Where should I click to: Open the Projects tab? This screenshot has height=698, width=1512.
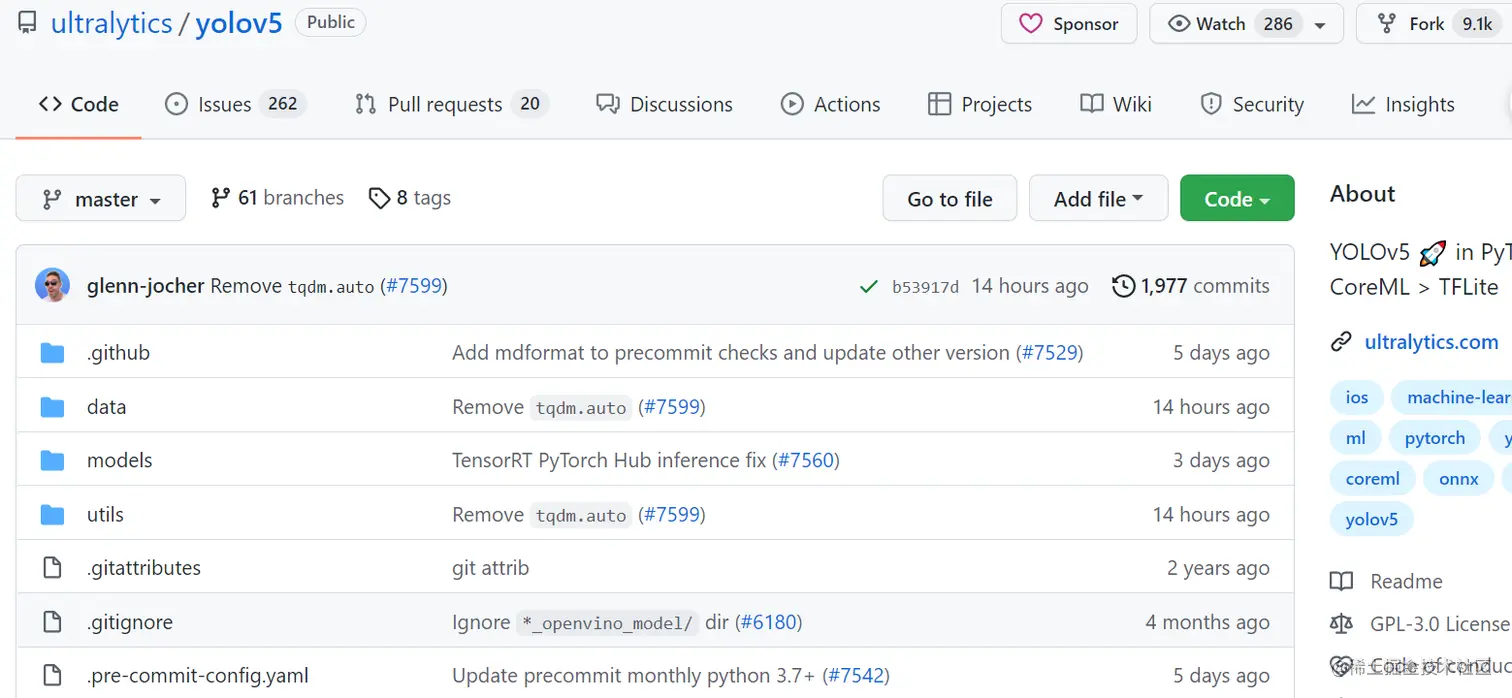click(979, 104)
